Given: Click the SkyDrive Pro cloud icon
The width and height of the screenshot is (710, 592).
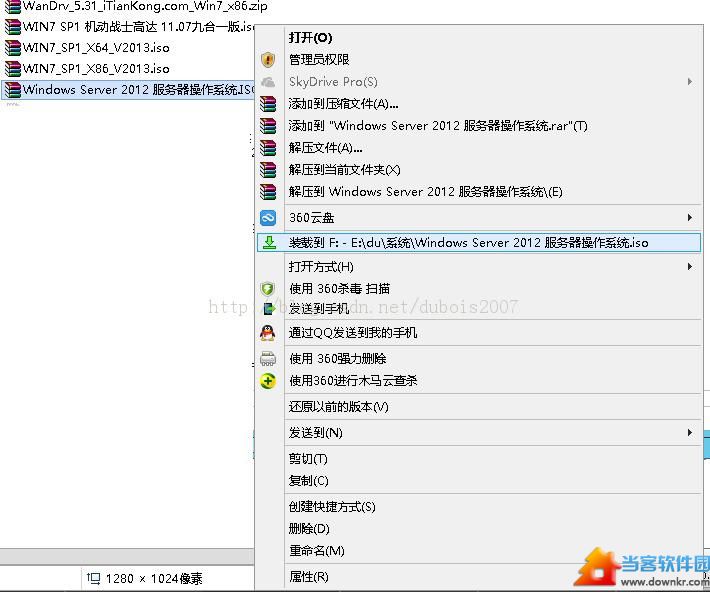Looking at the screenshot, I should tap(268, 82).
